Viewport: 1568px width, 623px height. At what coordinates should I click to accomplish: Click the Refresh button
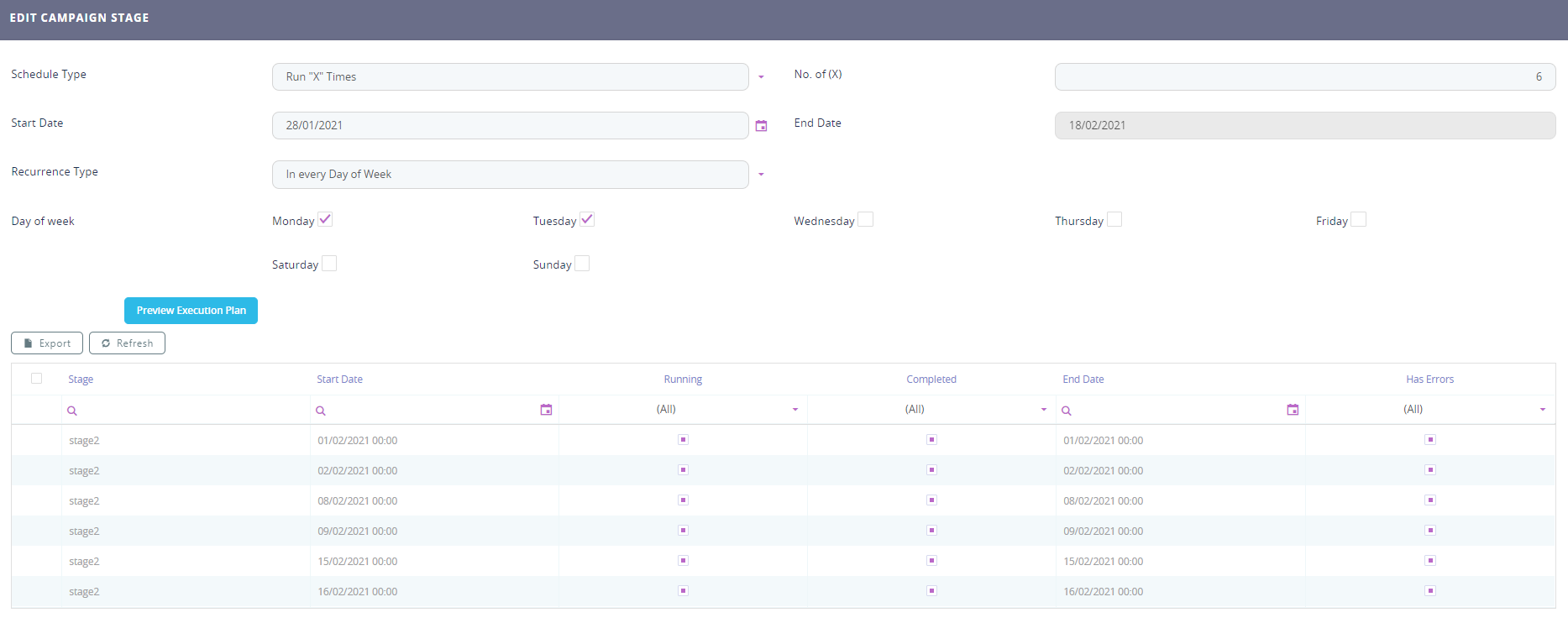[x=127, y=343]
